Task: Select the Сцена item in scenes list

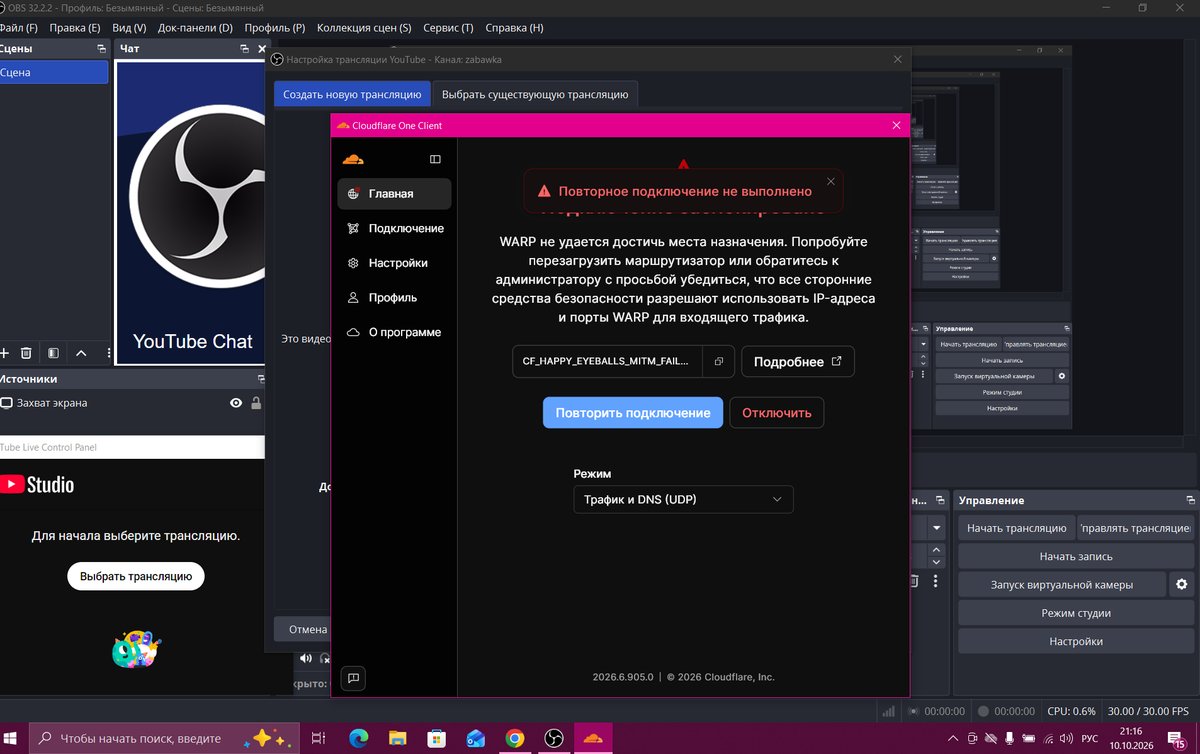Action: click(54, 72)
